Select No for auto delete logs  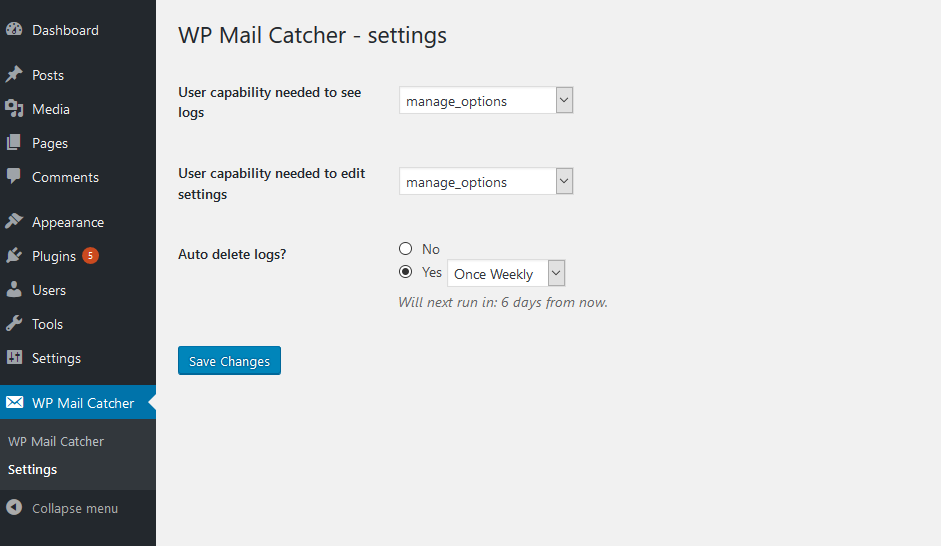[x=406, y=248]
